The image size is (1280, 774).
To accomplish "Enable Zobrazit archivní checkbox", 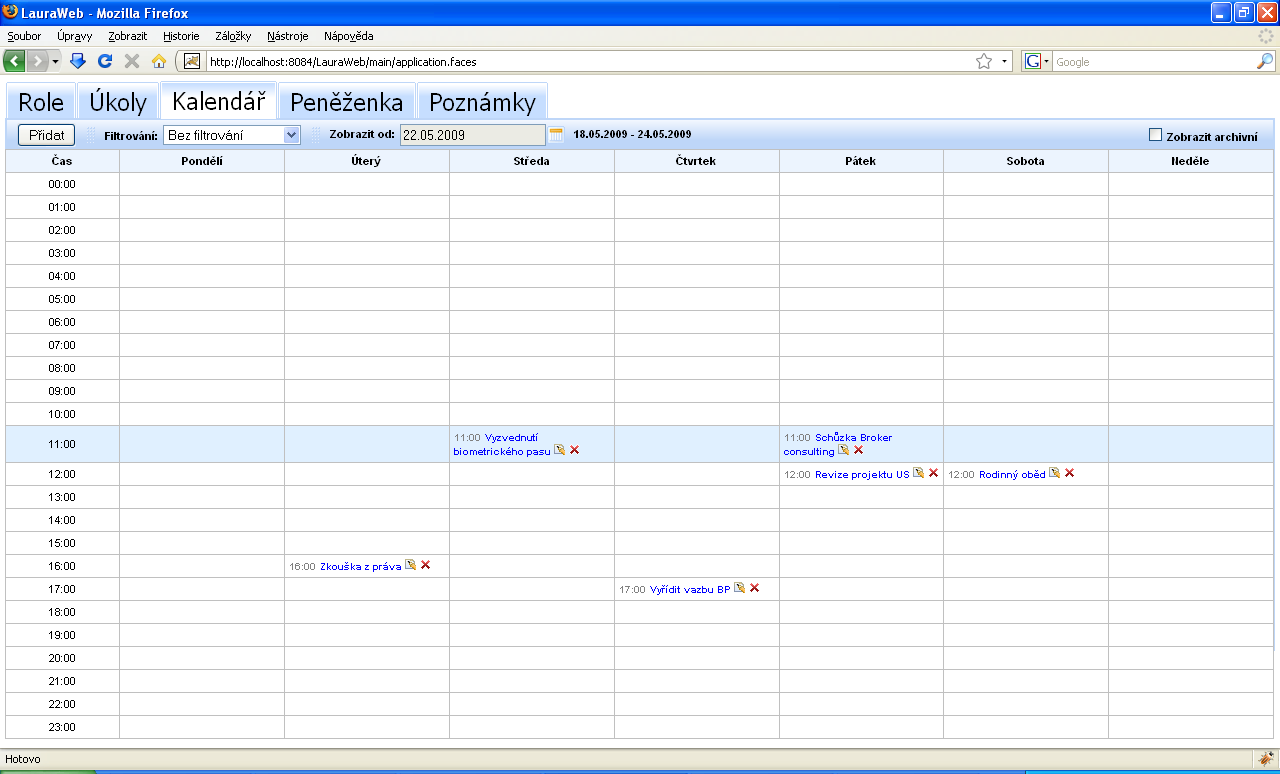I will click(x=1156, y=135).
